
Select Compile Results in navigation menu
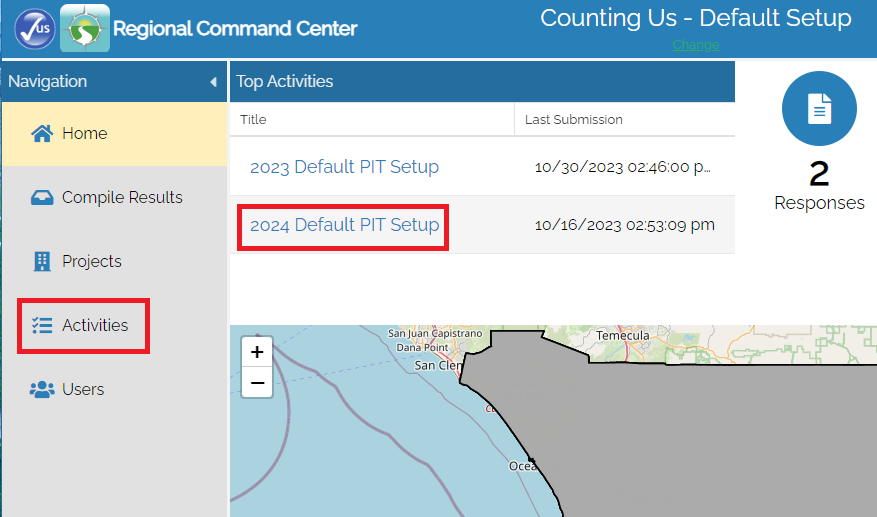click(x=122, y=198)
